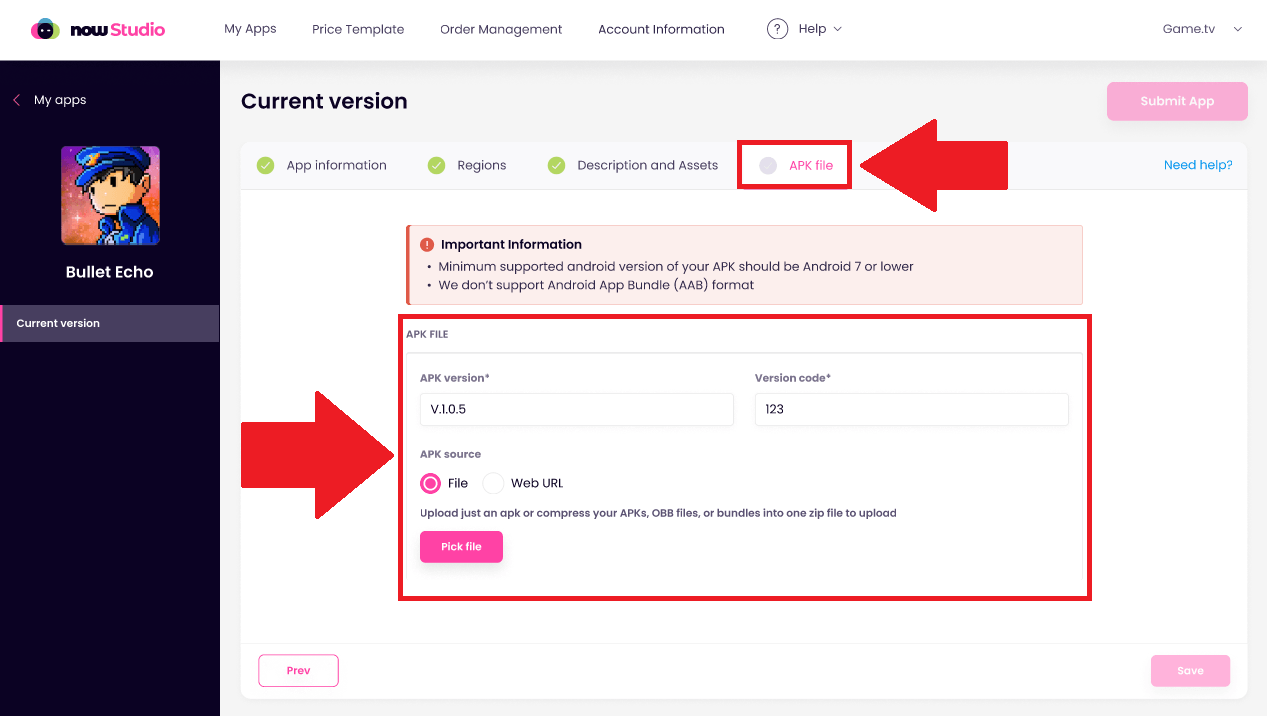
Task: Open the Need help? link
Action: [1198, 165]
